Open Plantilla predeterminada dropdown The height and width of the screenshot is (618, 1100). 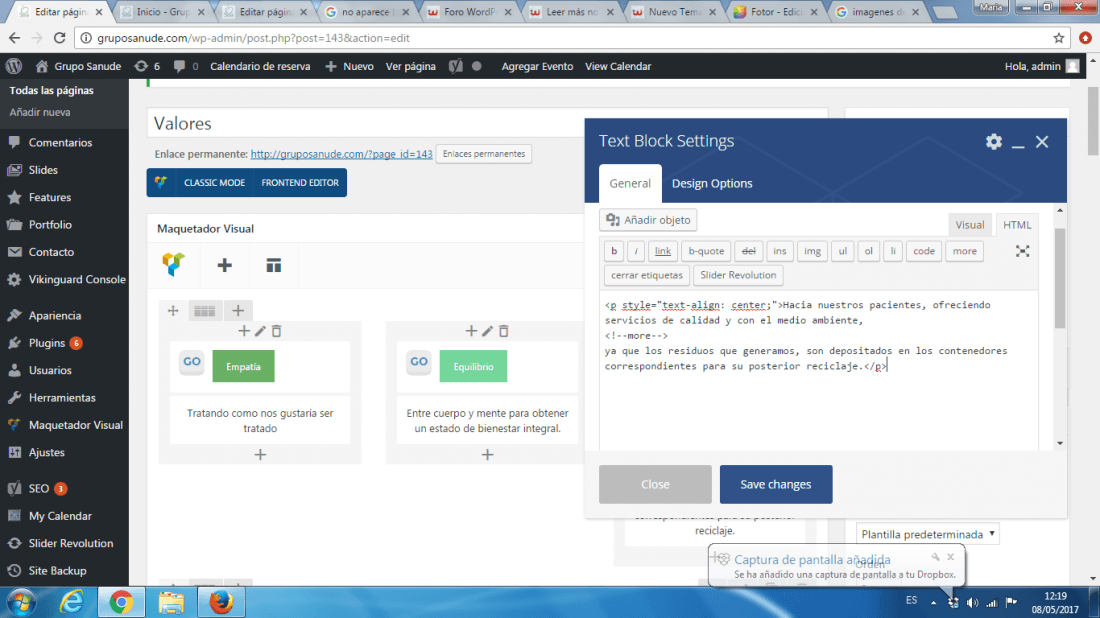coord(927,535)
